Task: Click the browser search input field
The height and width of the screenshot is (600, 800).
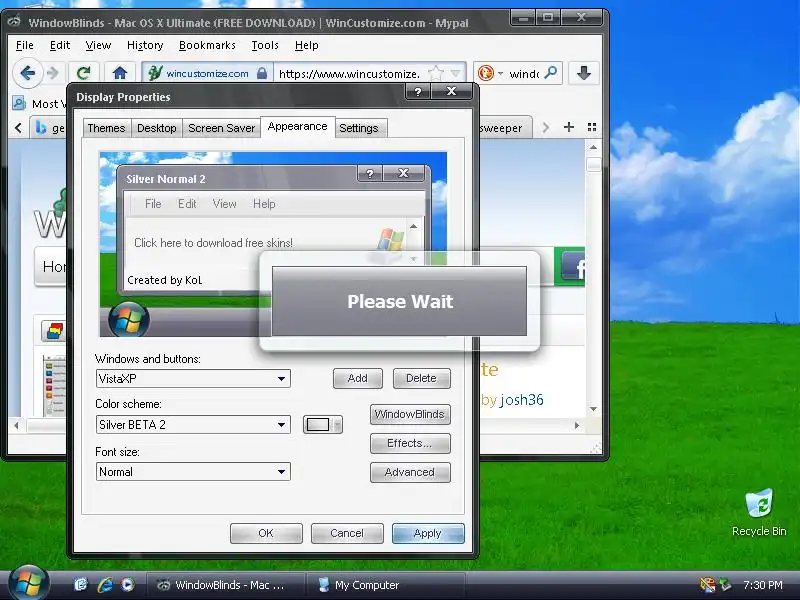Action: [x=524, y=73]
